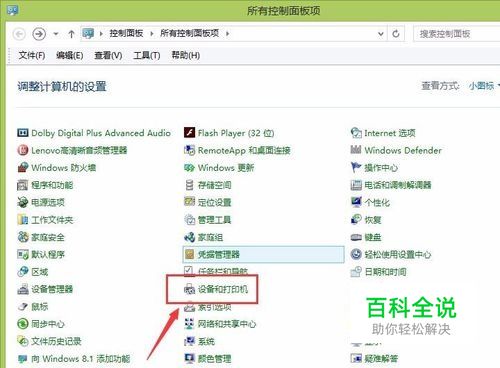This screenshot has height=368, width=500.
Task: Open the 工具(T) menu
Action: [x=147, y=55]
